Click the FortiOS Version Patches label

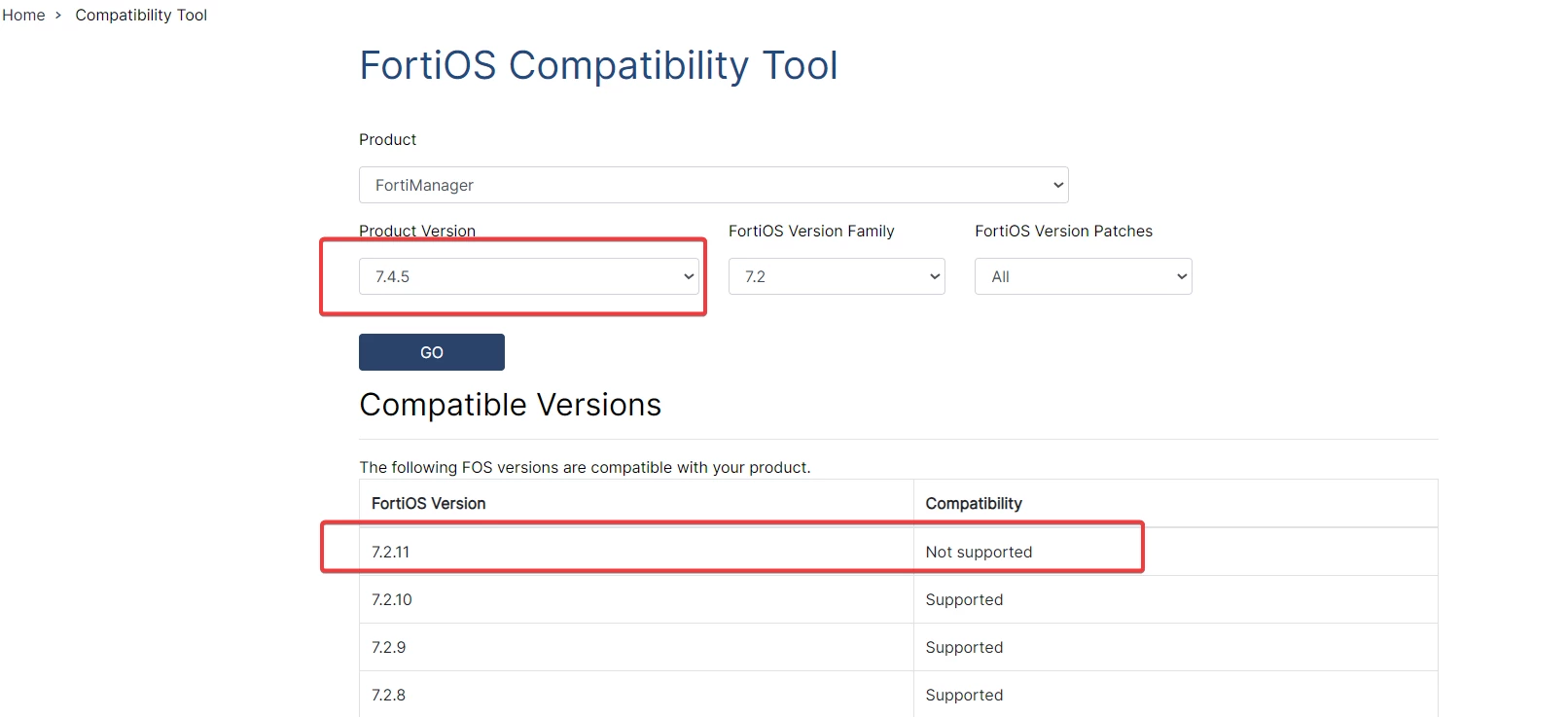[1063, 231]
